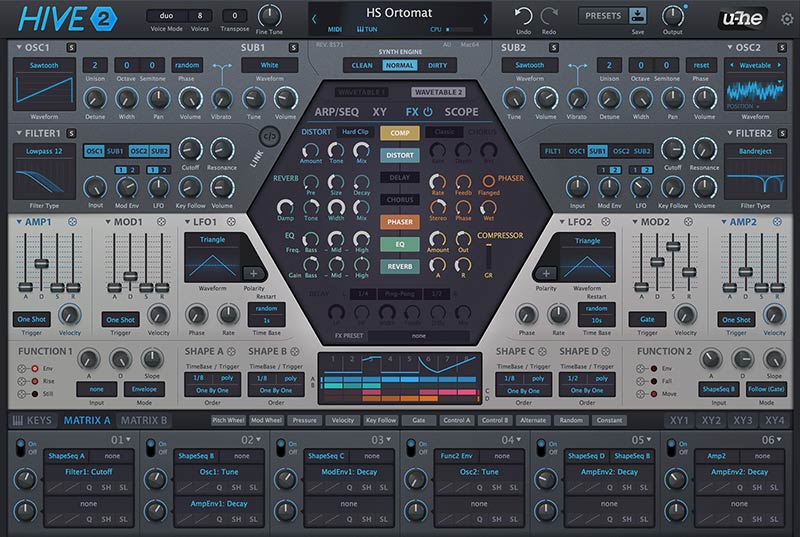
Task: Open FILTER2 Bandreject type selector
Action: coord(755,151)
